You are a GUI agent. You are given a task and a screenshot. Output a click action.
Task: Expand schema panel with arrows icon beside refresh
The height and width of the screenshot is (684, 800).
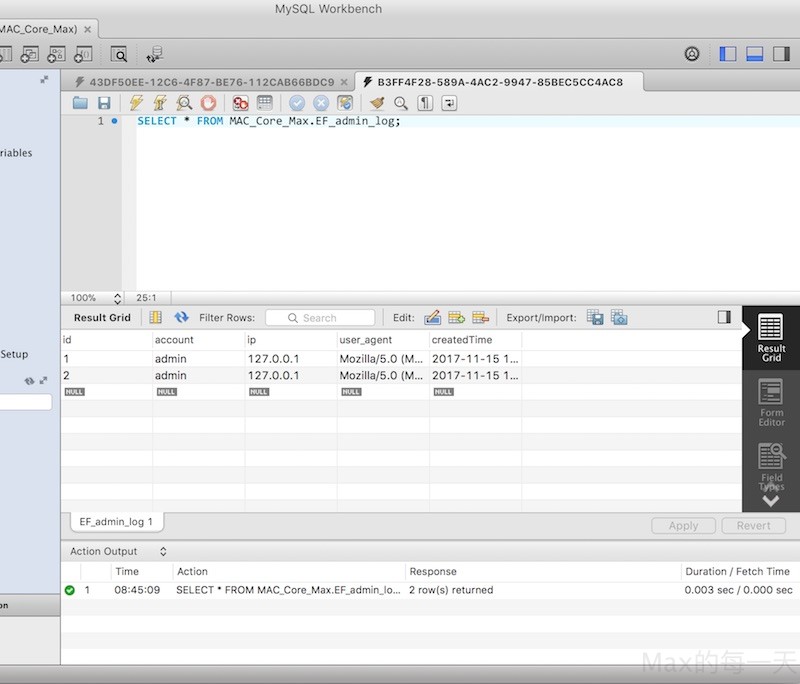click(43, 381)
